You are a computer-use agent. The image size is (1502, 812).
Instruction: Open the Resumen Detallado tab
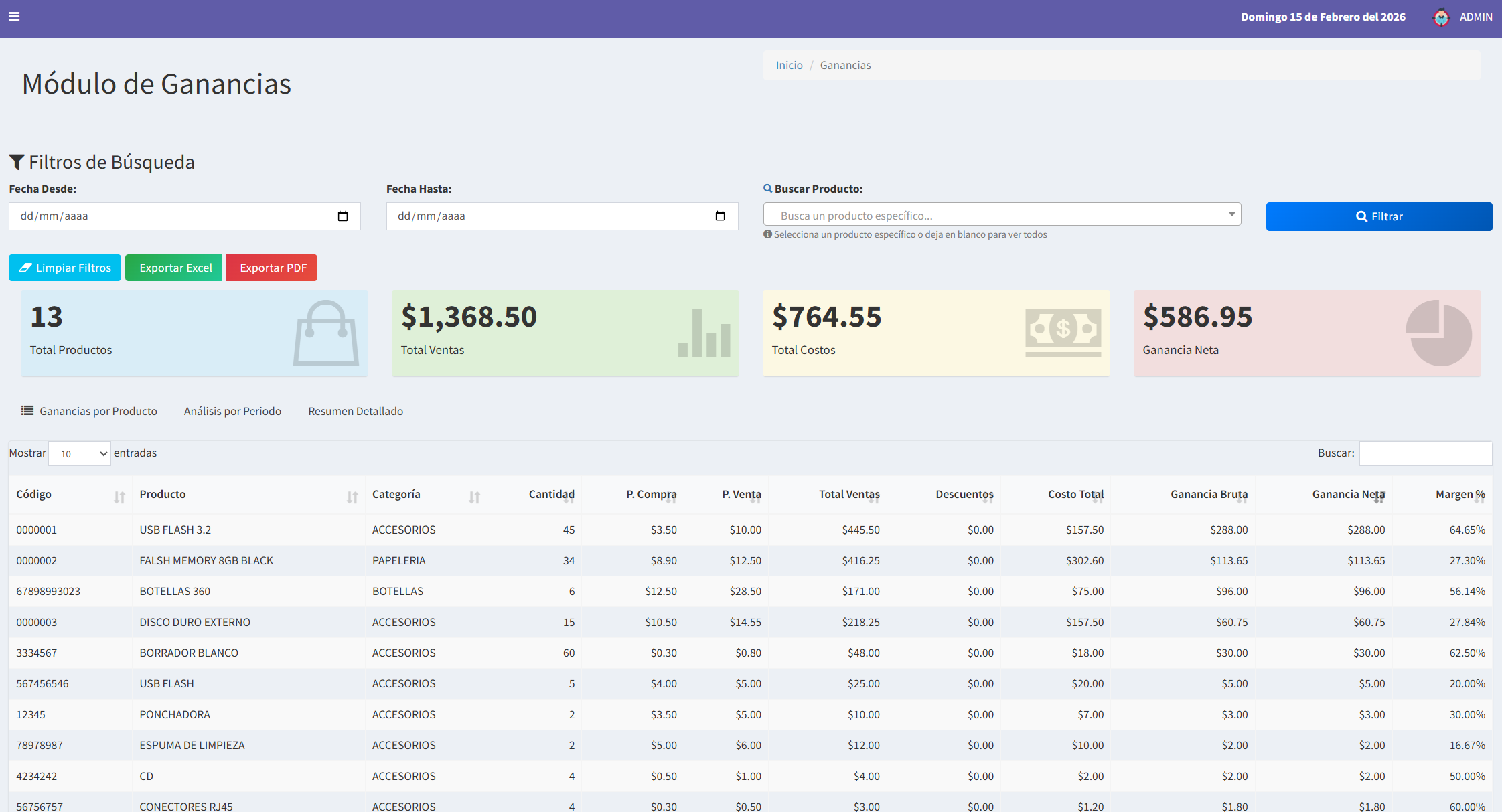(355, 411)
